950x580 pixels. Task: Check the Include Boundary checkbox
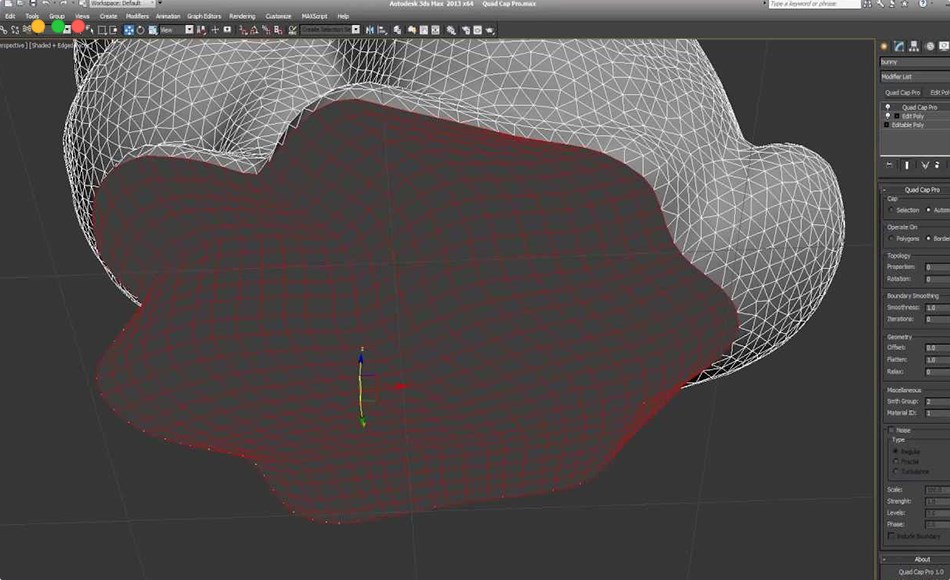coord(890,537)
